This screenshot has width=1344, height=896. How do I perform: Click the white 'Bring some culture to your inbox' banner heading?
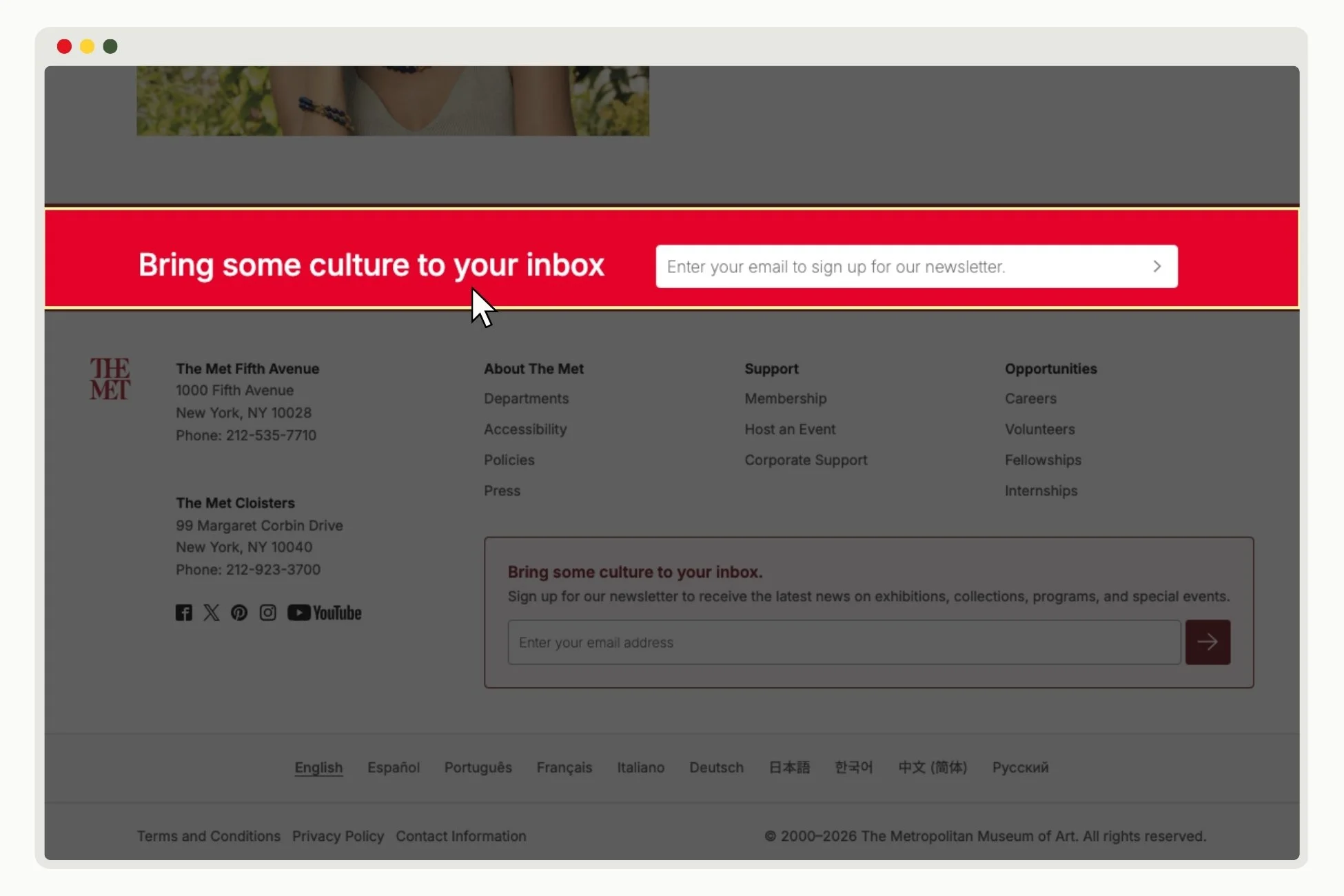pyautogui.click(x=371, y=265)
